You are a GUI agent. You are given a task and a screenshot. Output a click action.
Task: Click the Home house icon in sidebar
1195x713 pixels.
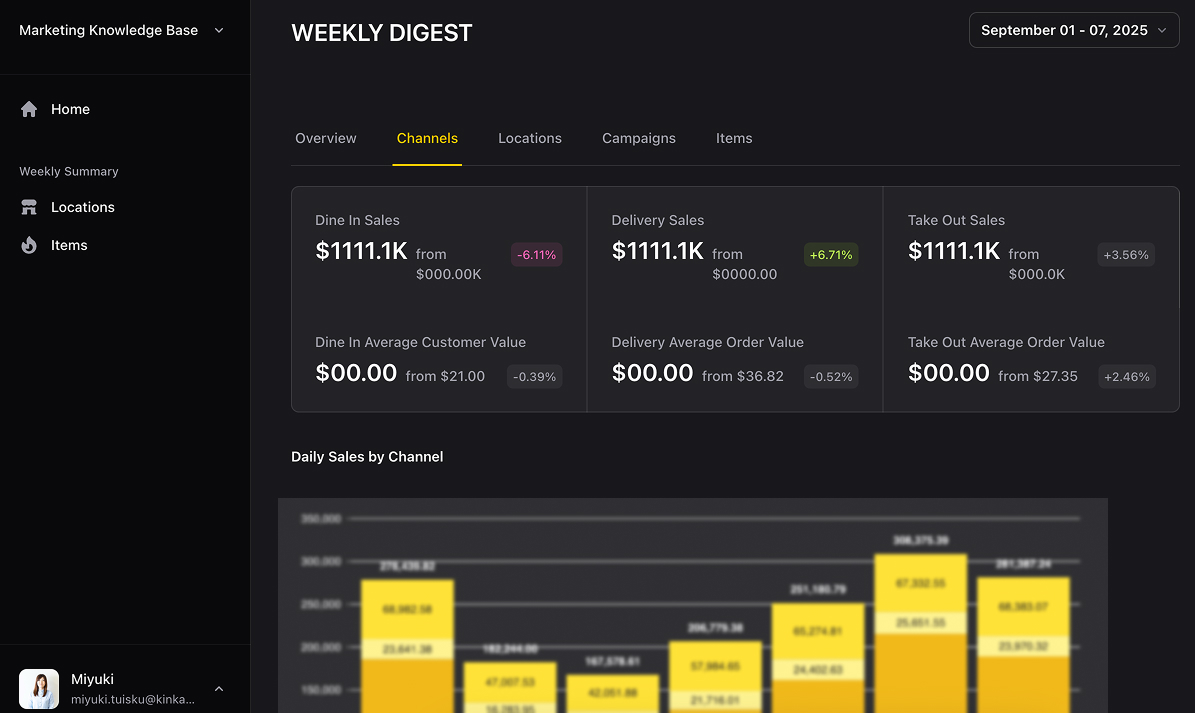coord(29,109)
